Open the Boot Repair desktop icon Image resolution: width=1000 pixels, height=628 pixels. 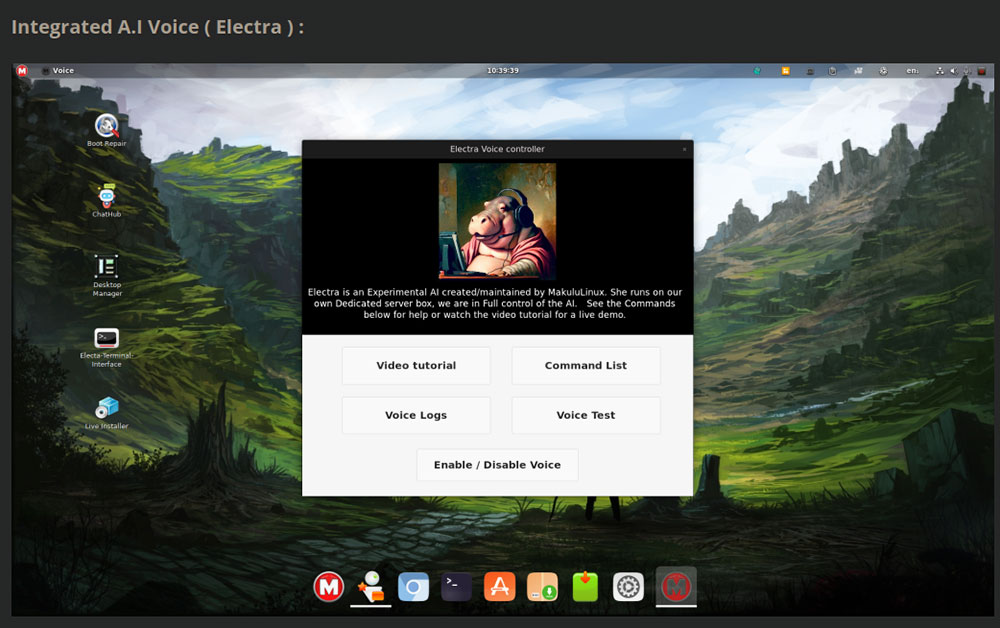[x=107, y=129]
